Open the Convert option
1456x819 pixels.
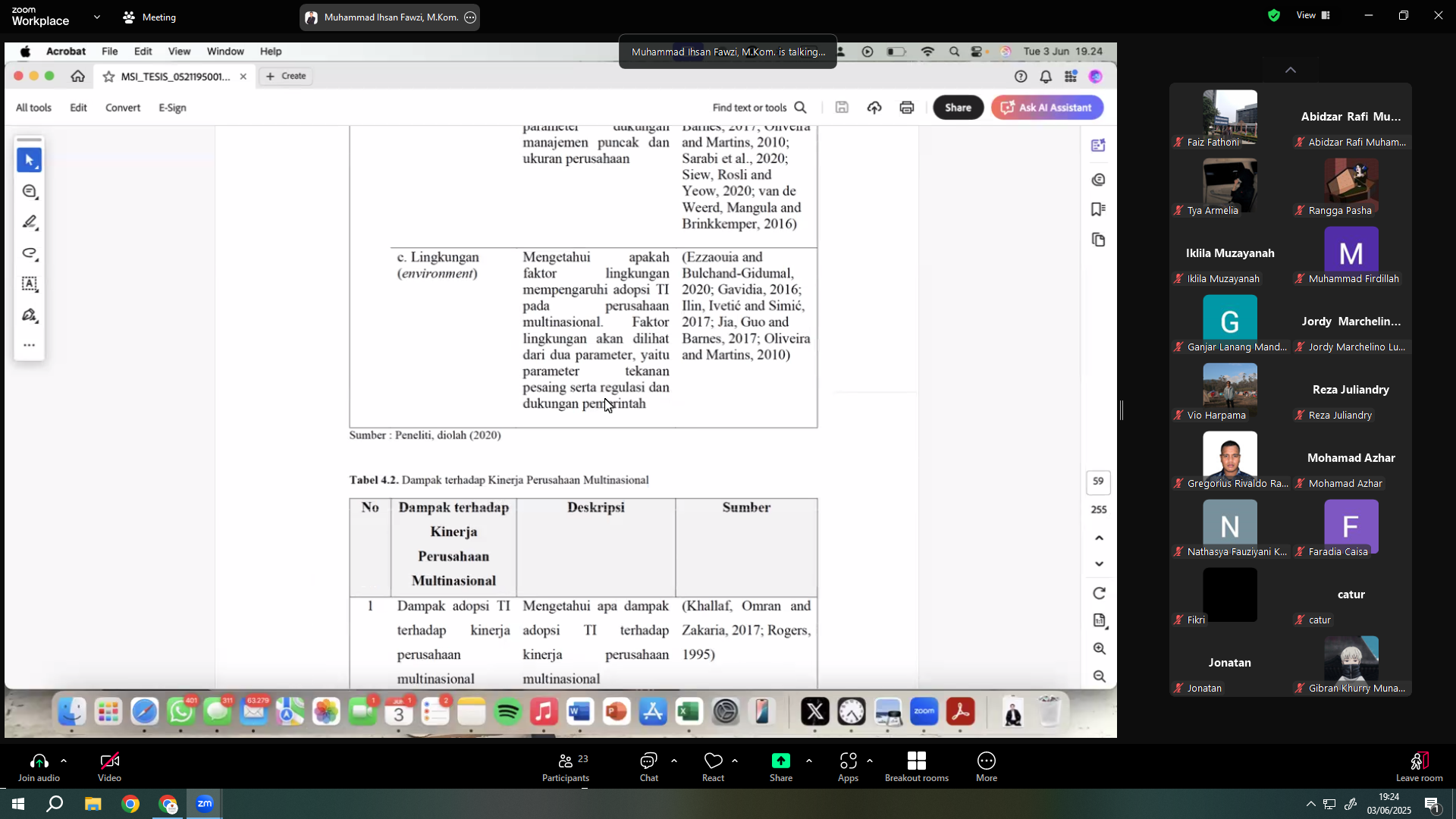(123, 108)
